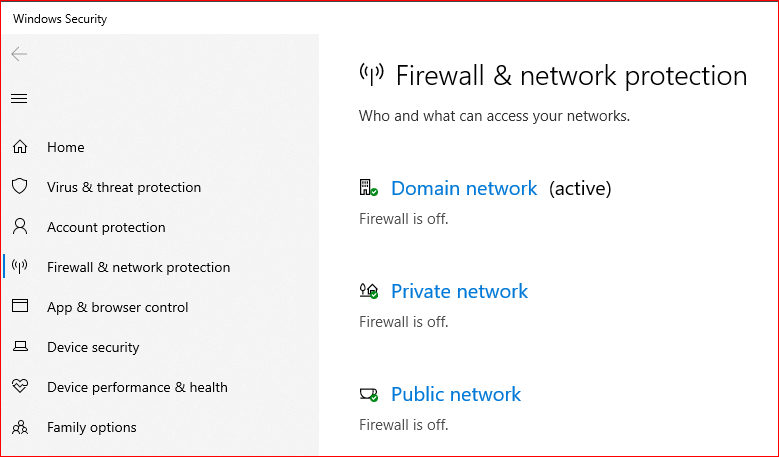Open the Domain network settings link
The image size is (779, 457).
(463, 188)
